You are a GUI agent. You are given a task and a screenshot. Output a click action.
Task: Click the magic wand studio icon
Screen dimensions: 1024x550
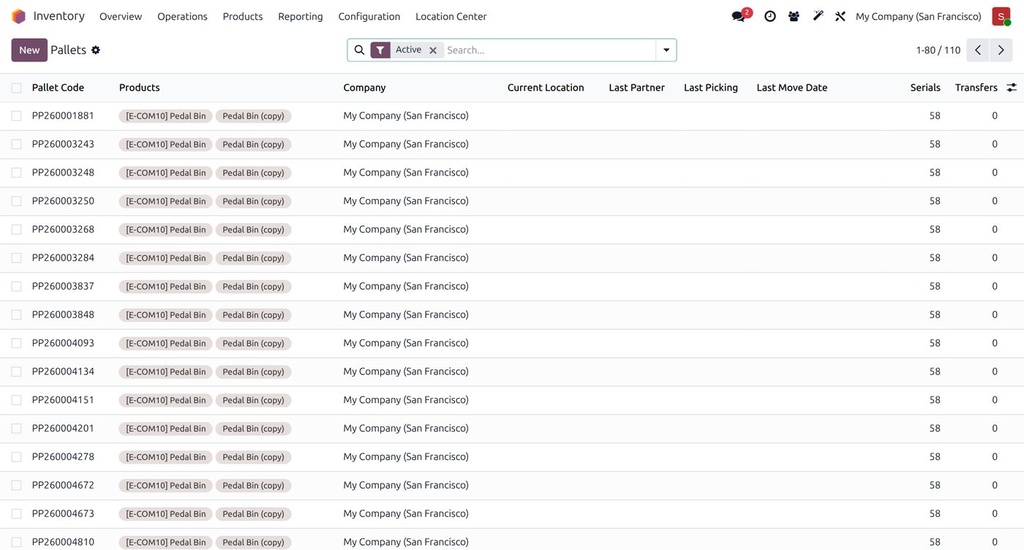(818, 16)
